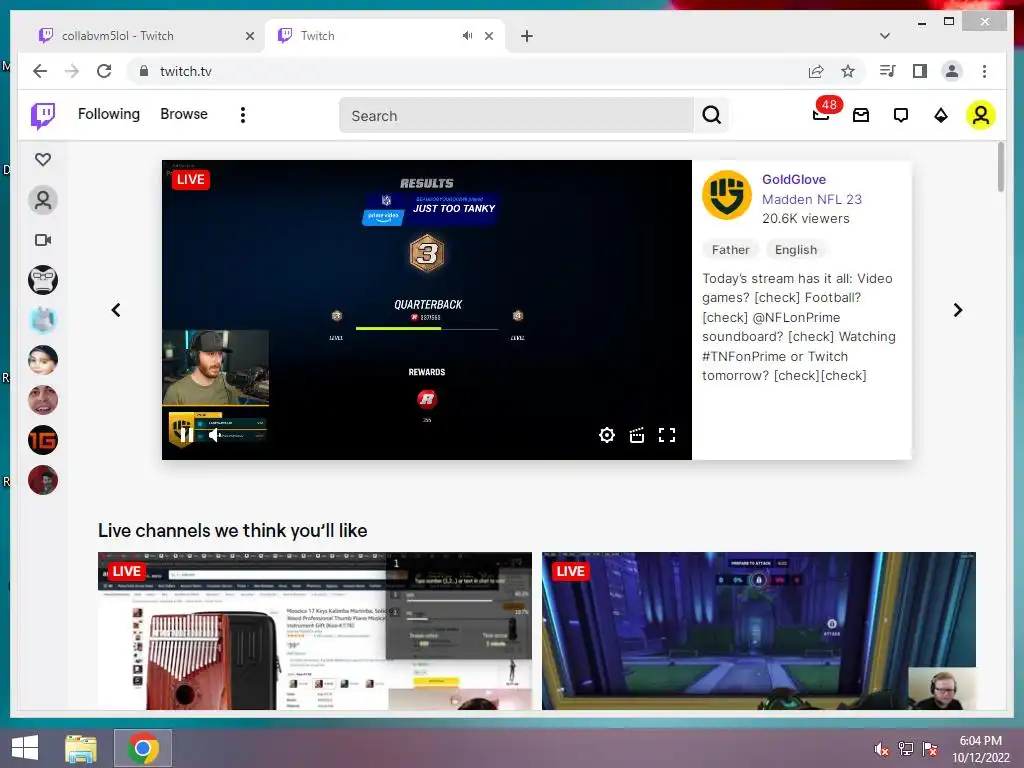Open the yellow user avatar menu

(980, 116)
